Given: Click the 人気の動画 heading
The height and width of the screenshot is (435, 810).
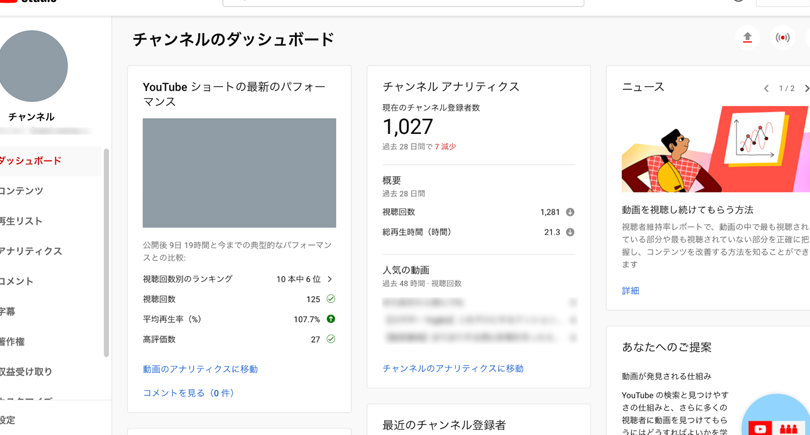Looking at the screenshot, I should [x=406, y=270].
